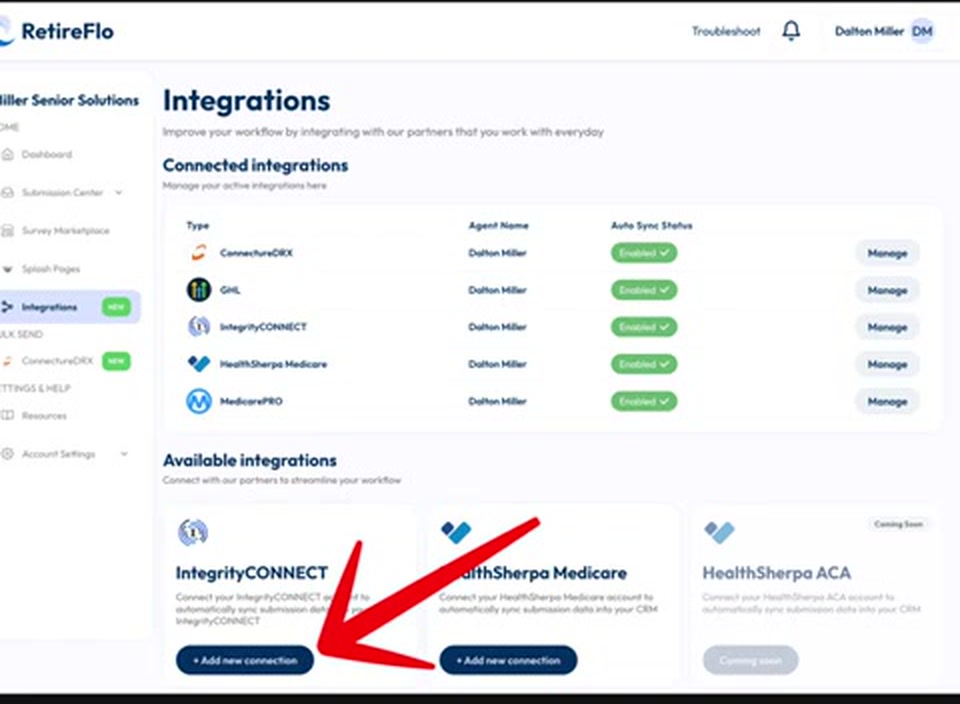Click the Resources book icon

click(7, 416)
